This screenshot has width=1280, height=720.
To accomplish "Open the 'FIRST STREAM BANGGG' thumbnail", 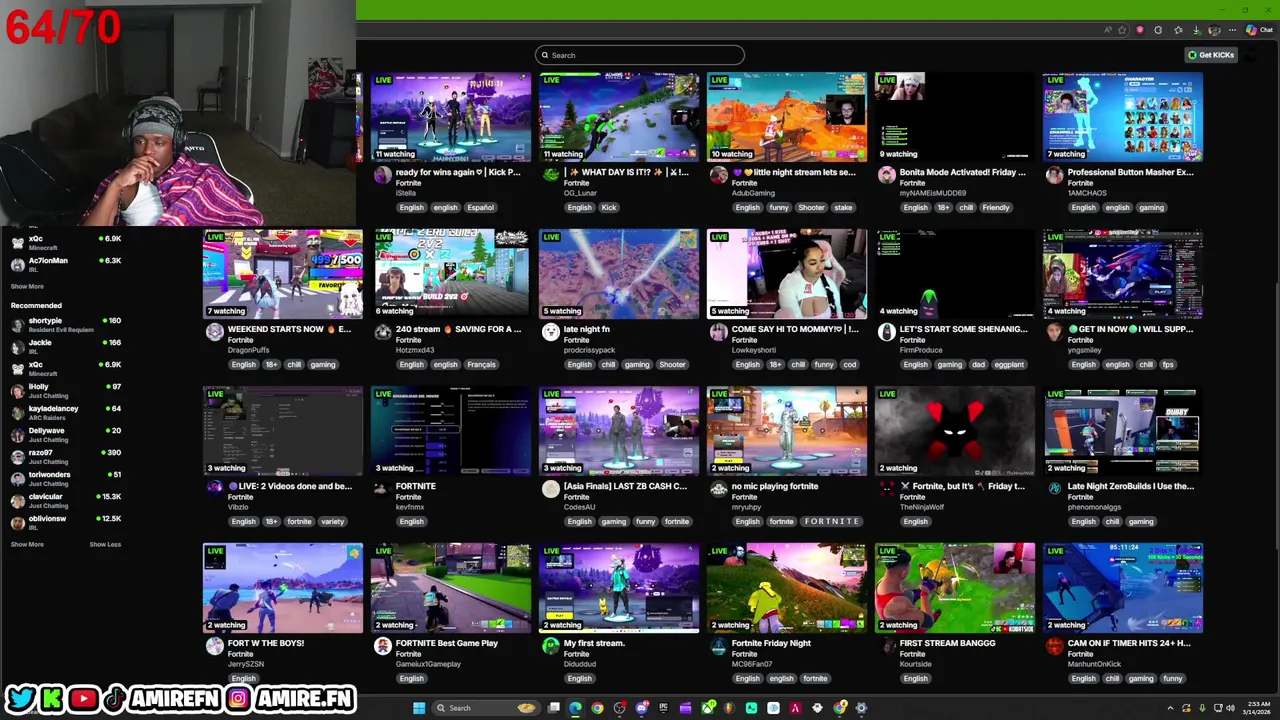I will point(955,588).
